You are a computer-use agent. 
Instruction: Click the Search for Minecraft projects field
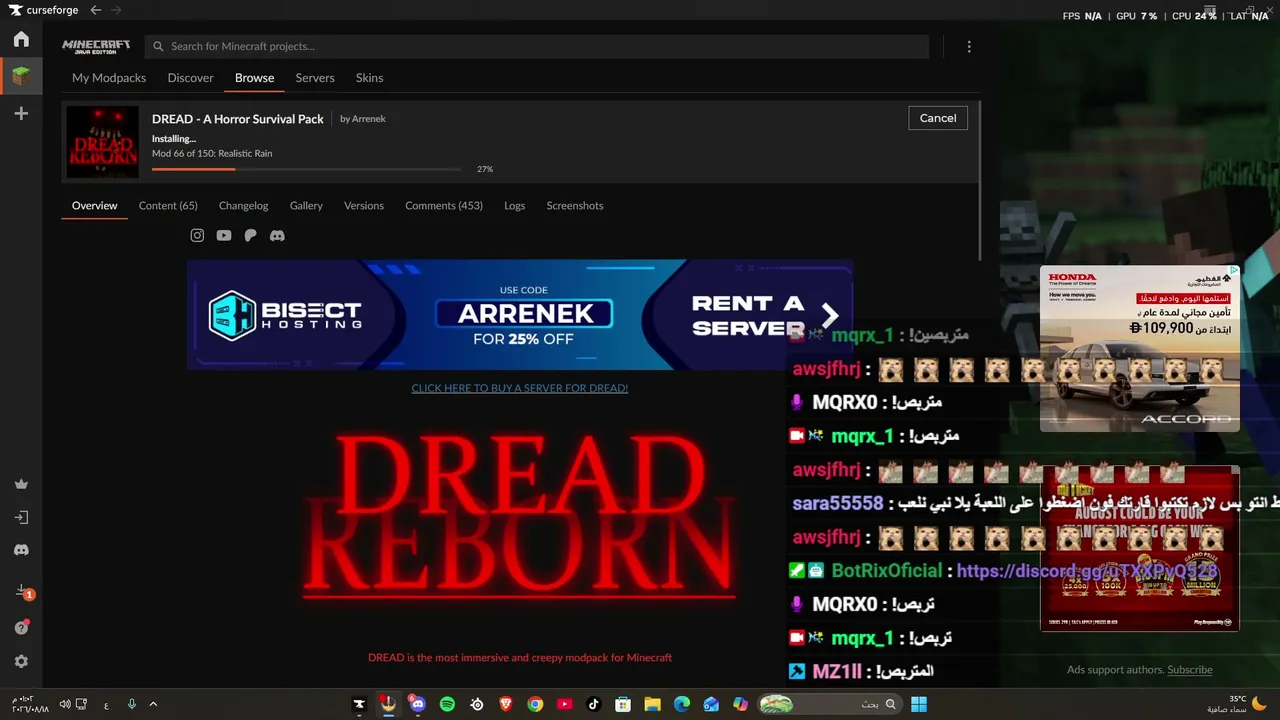coord(537,46)
